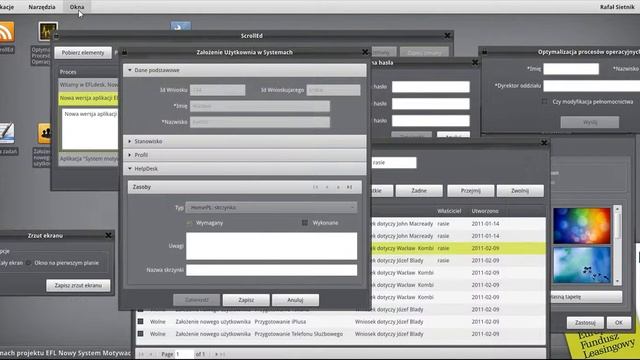Click the Anuluj button
Image resolution: width=640 pixels, height=360 pixels.
click(295, 300)
